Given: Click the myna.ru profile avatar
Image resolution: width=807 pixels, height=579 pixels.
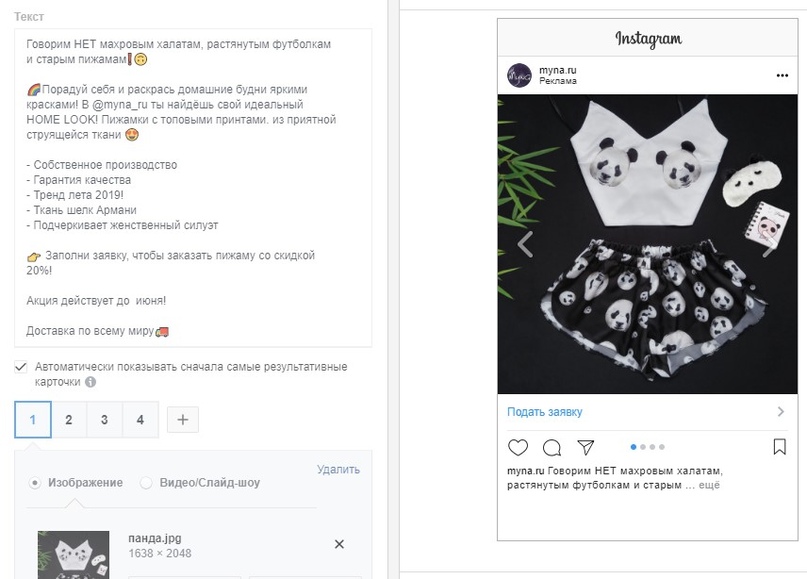Looking at the screenshot, I should pyautogui.click(x=519, y=76).
